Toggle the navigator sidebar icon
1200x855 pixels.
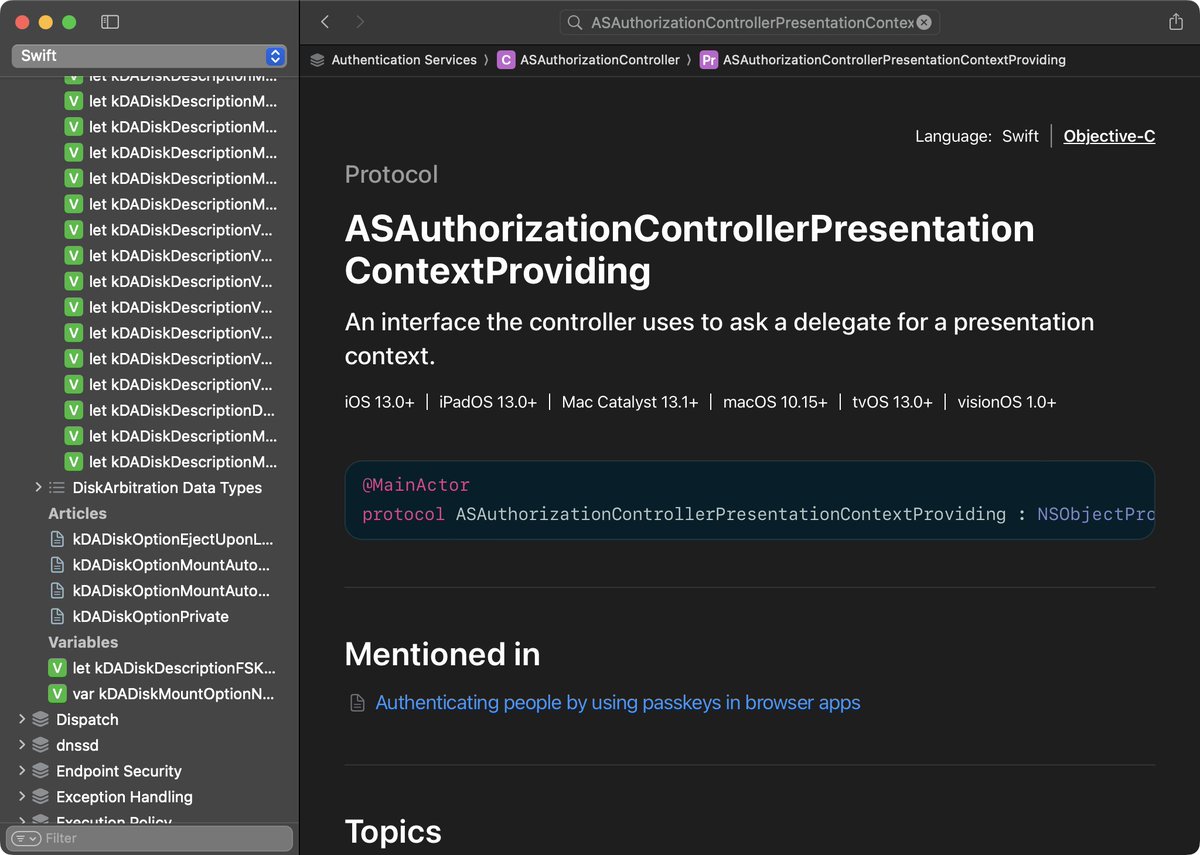point(111,22)
